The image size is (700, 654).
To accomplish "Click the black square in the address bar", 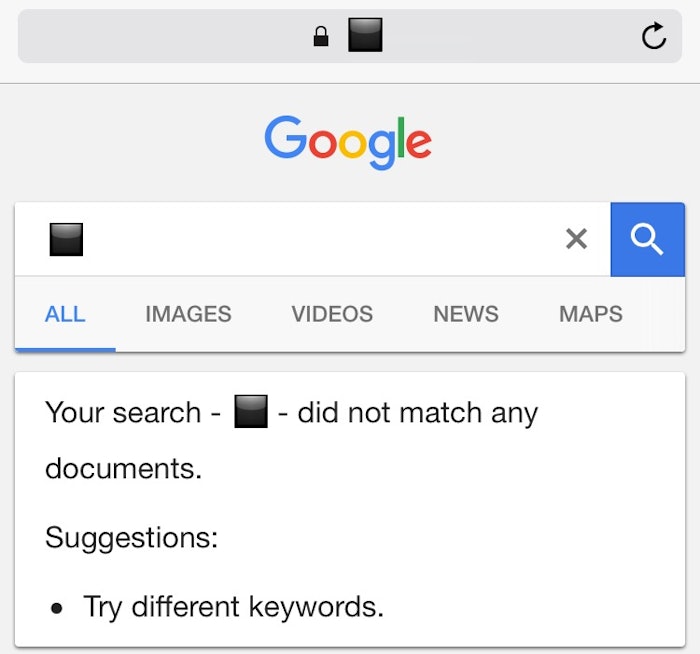I will click(365, 37).
